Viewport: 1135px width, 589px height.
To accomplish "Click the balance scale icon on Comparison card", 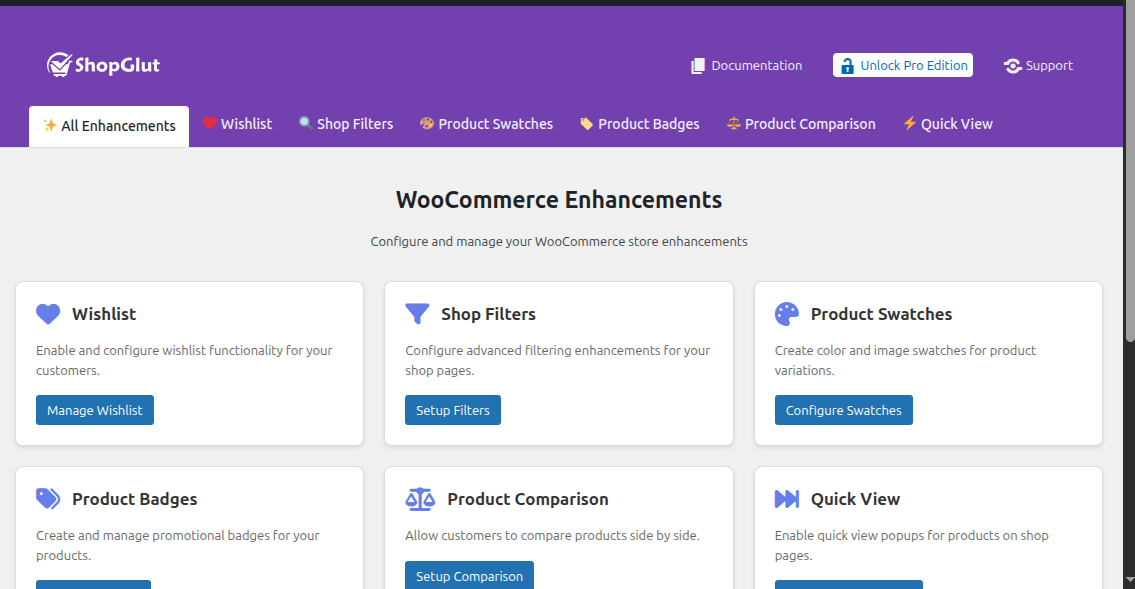I will [420, 499].
